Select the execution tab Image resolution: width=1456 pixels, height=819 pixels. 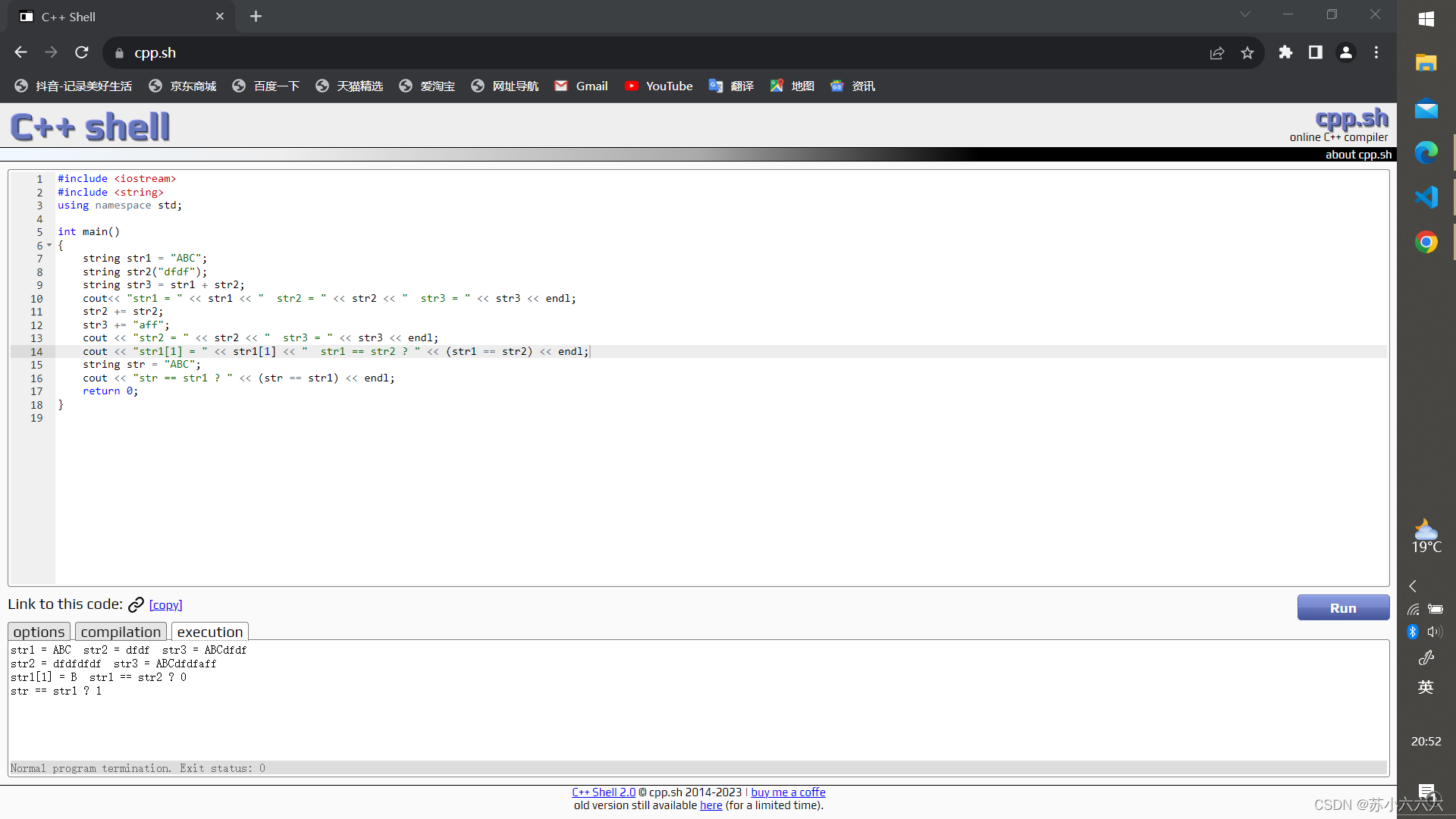click(x=209, y=631)
